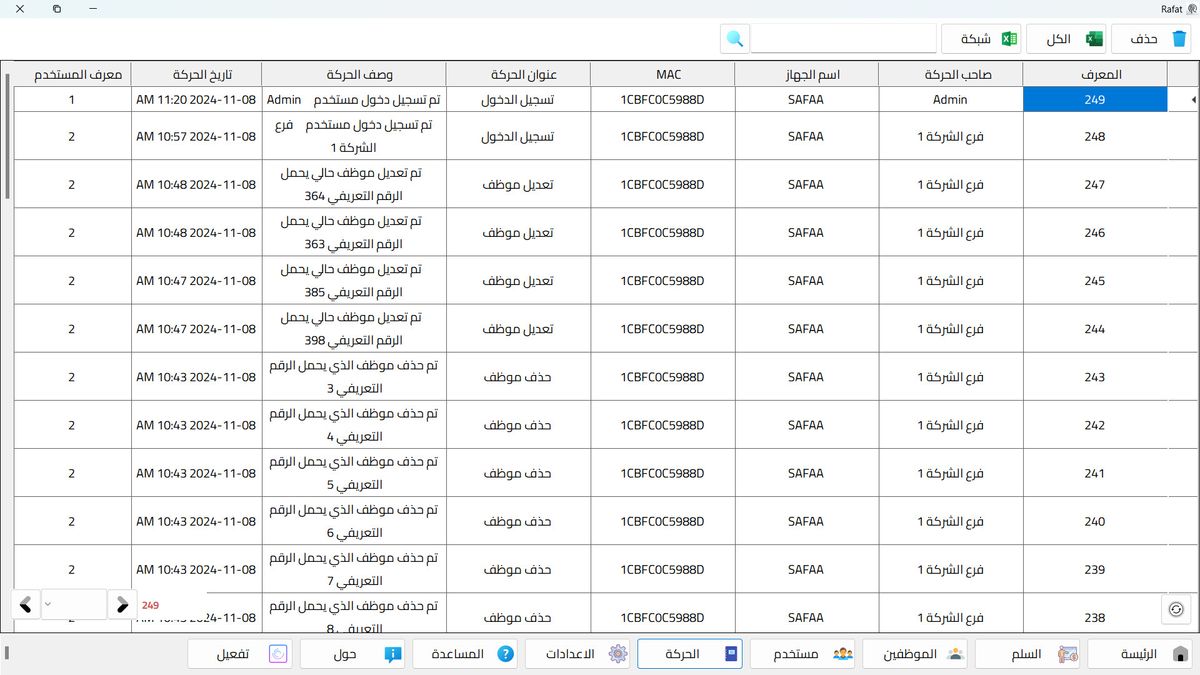
Task: Go to previous page with left arrow
Action: point(26,604)
